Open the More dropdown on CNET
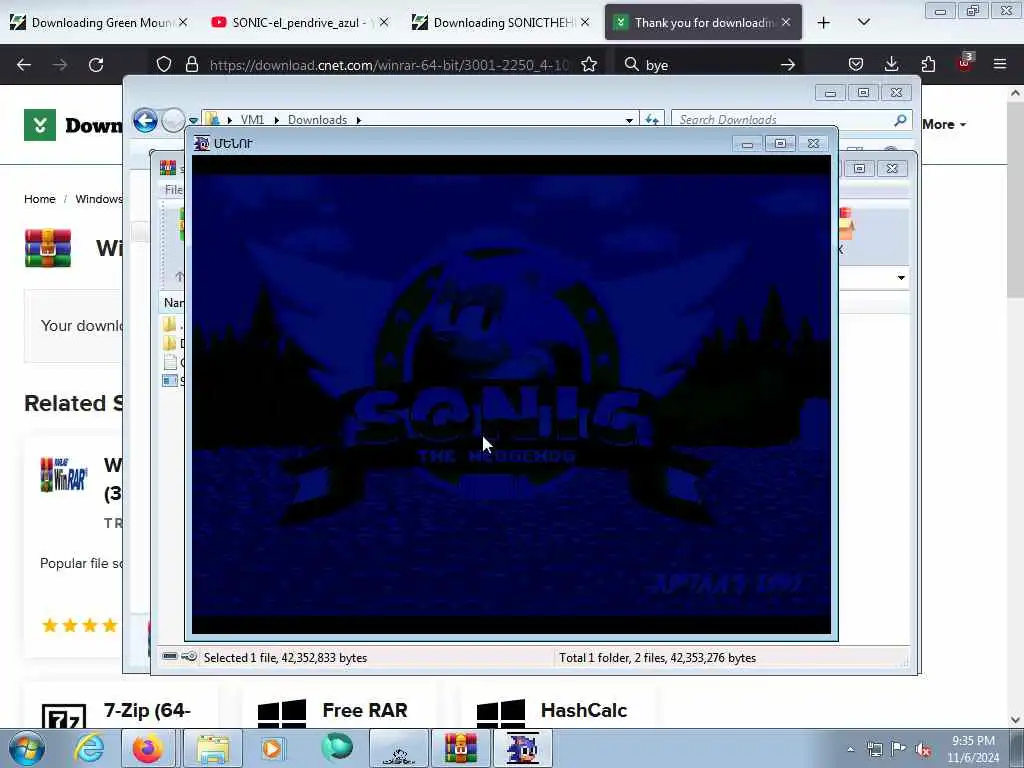Viewport: 1024px width, 768px height. [x=944, y=124]
